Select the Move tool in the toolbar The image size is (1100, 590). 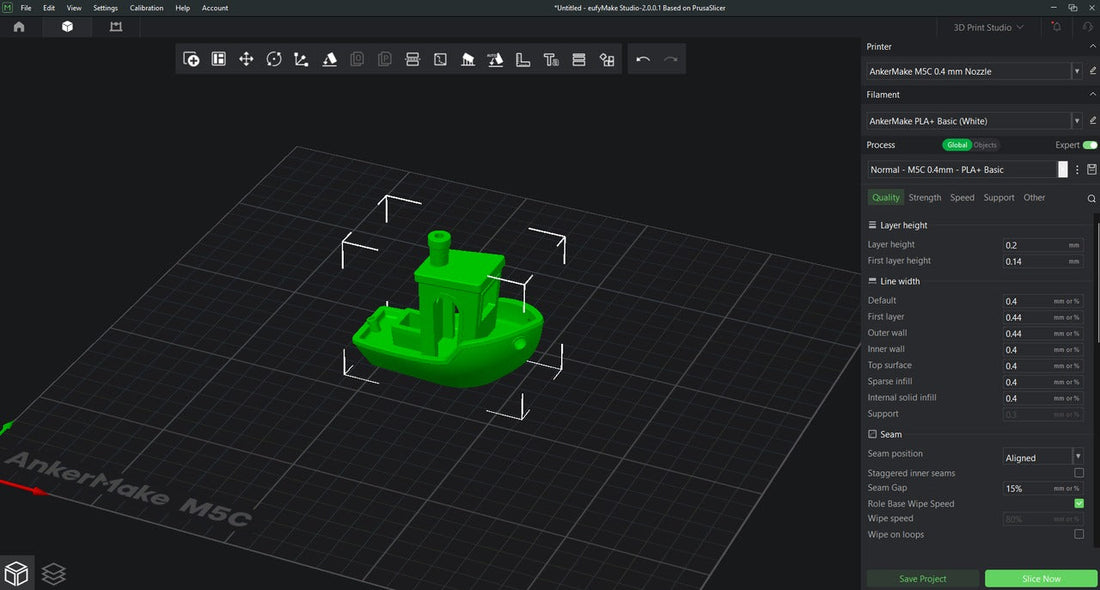pos(246,59)
